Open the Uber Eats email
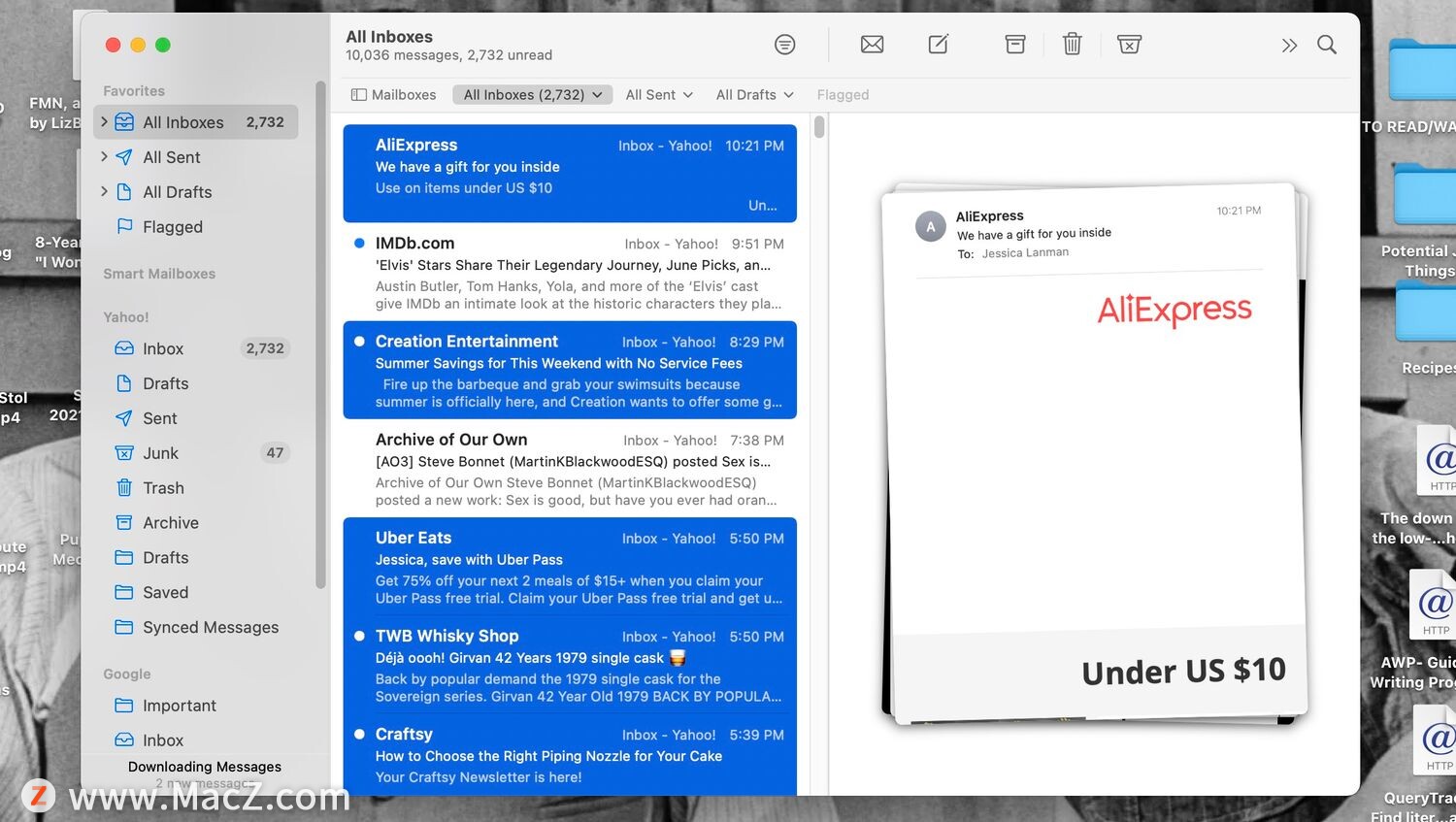The height and width of the screenshot is (822, 1456). (570, 566)
